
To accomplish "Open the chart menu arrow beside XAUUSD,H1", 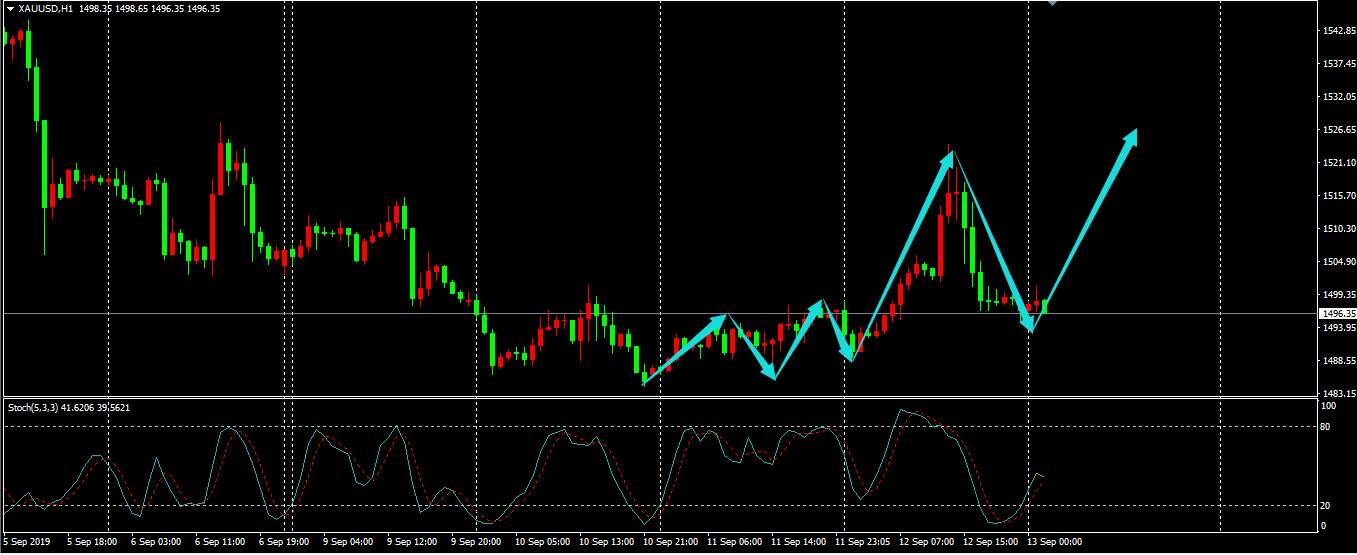I will pyautogui.click(x=11, y=8).
